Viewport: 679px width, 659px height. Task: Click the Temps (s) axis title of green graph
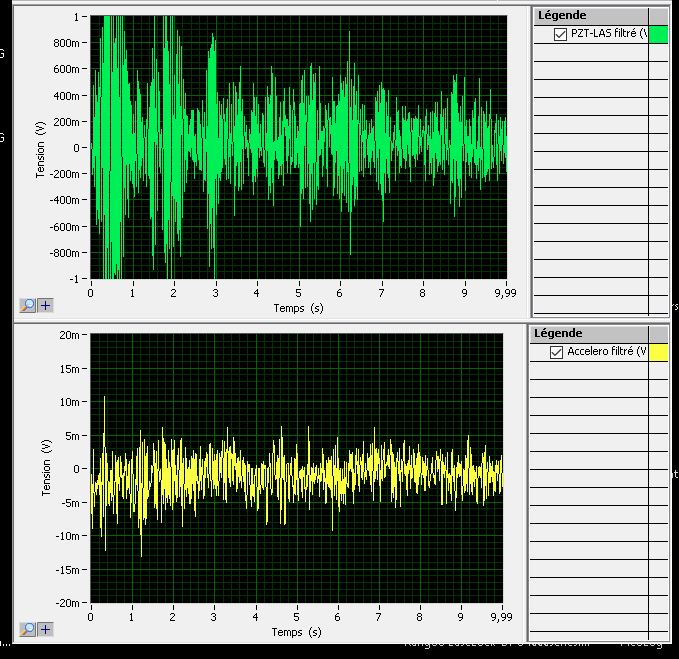point(297,308)
